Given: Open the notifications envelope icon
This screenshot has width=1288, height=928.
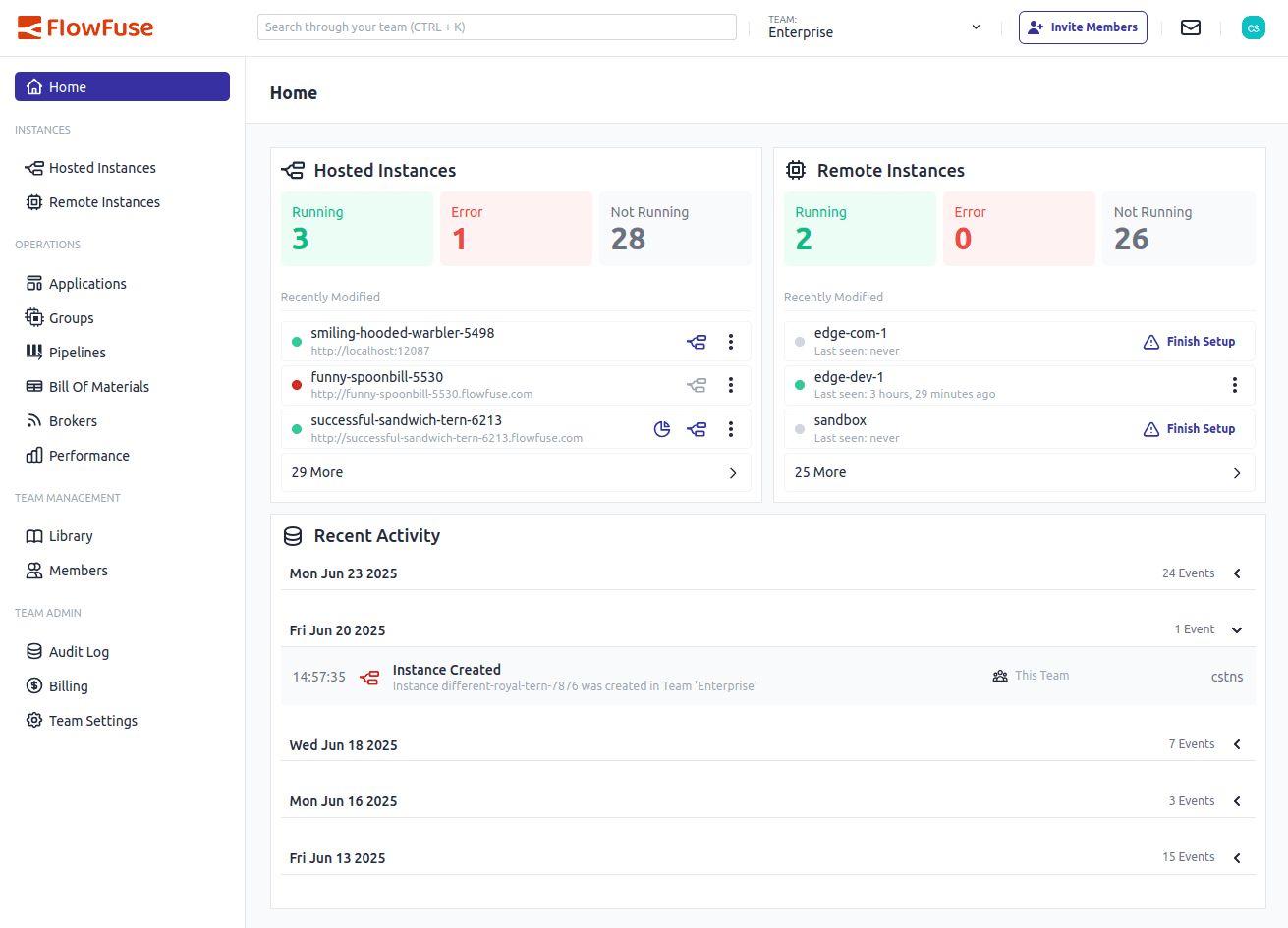Looking at the screenshot, I should click(x=1190, y=27).
